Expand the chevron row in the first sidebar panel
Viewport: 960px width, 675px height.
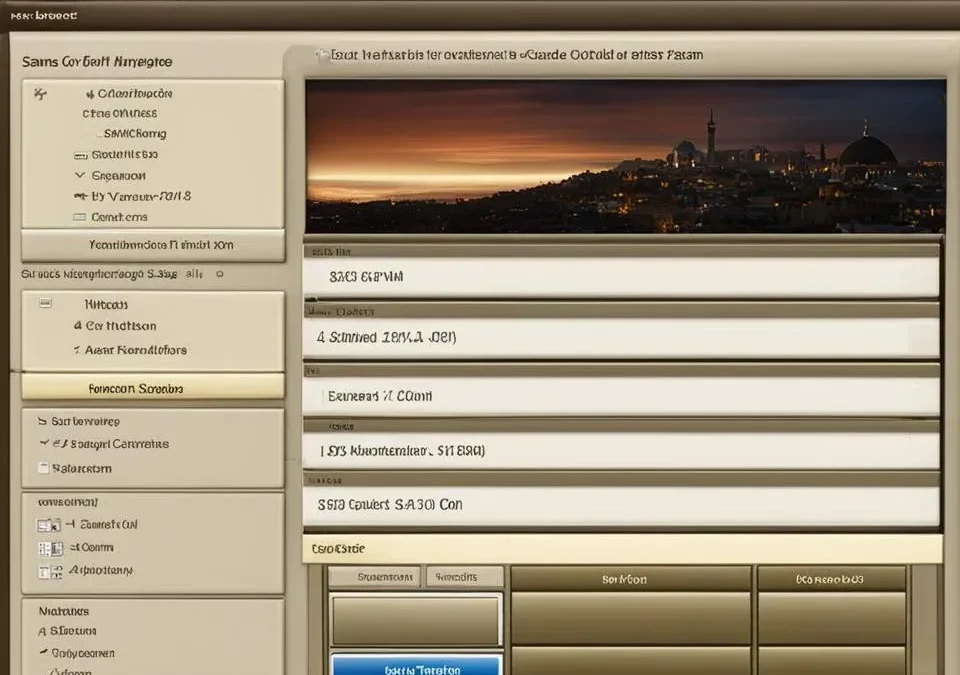[80, 176]
